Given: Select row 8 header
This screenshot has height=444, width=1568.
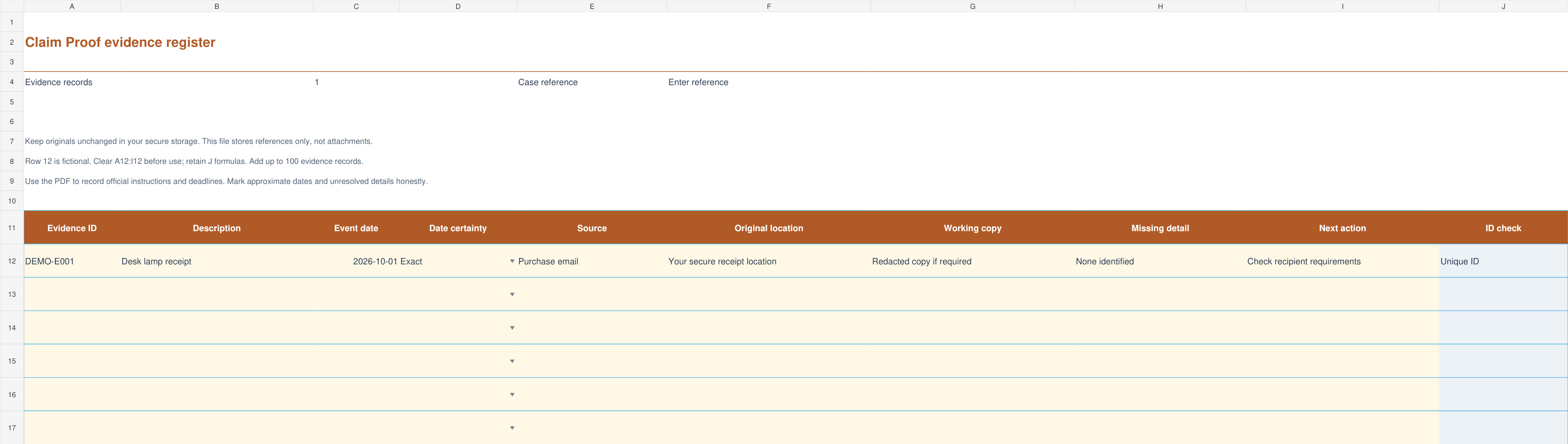Looking at the screenshot, I should [x=11, y=161].
